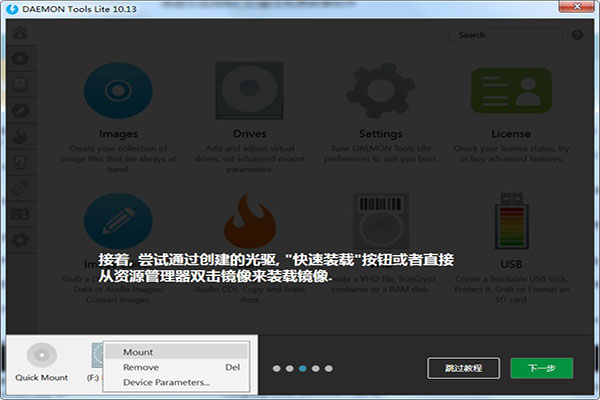This screenshot has height=400, width=600.
Task: Click the first tutorial page dot
Action: tap(275, 369)
